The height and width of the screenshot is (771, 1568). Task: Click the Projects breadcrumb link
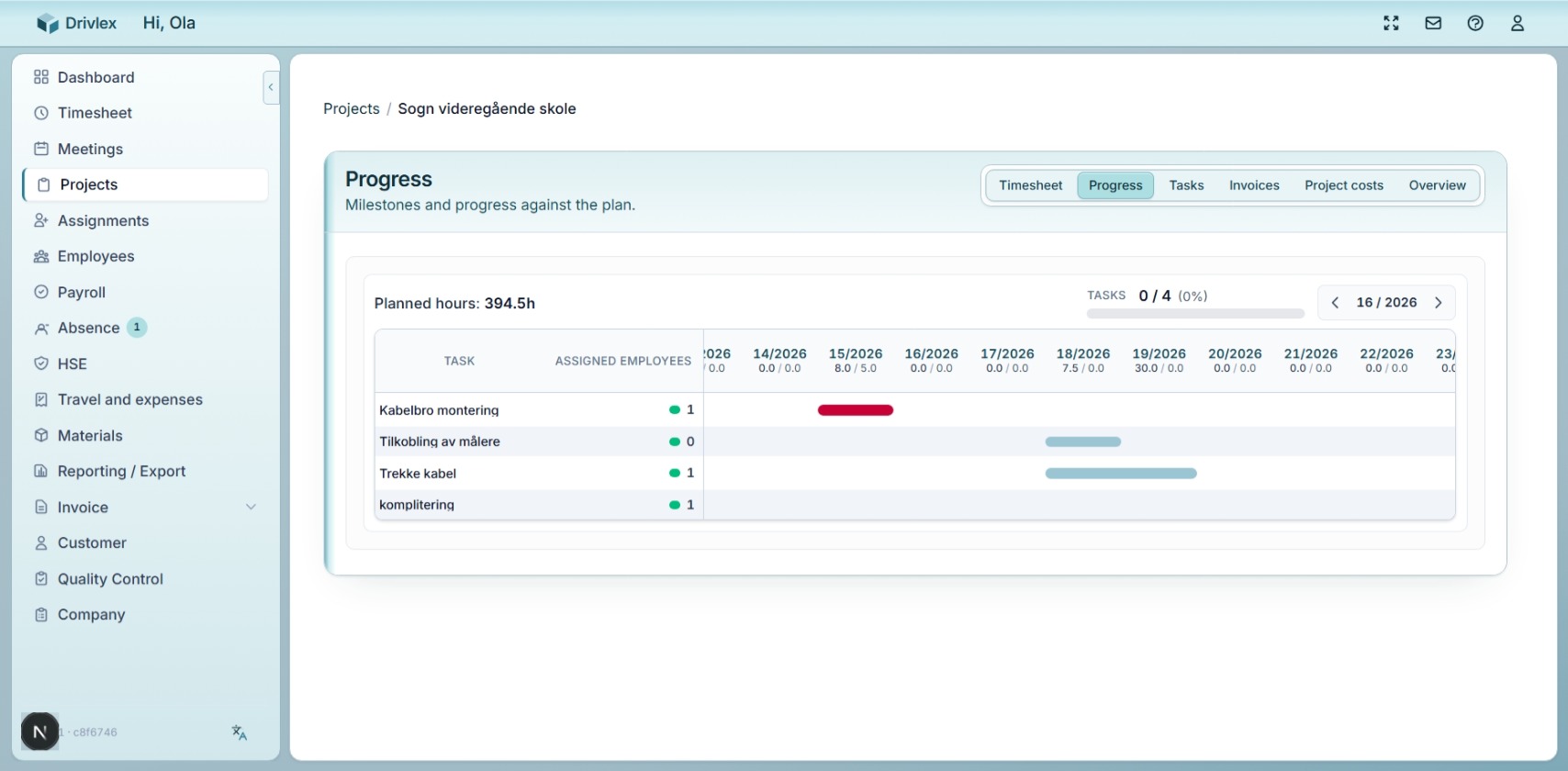pos(351,108)
